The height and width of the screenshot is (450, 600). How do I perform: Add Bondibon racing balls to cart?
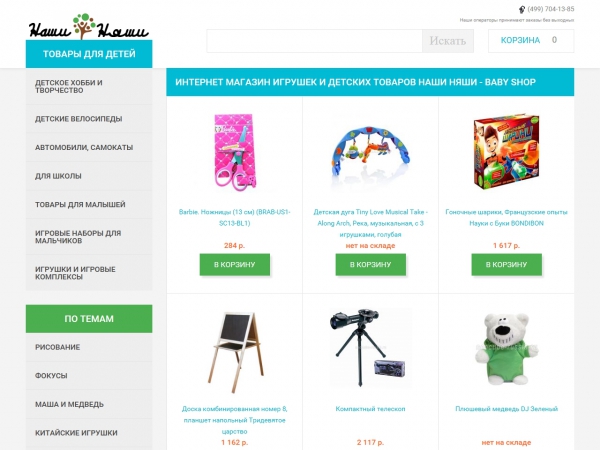pos(506,264)
